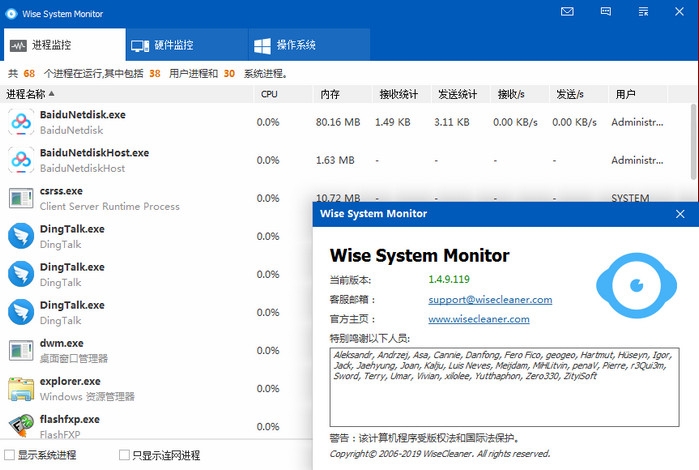Viewport: 699px width, 470px height.
Task: Sort by 进程名称 column header
Action: (x=127, y=94)
